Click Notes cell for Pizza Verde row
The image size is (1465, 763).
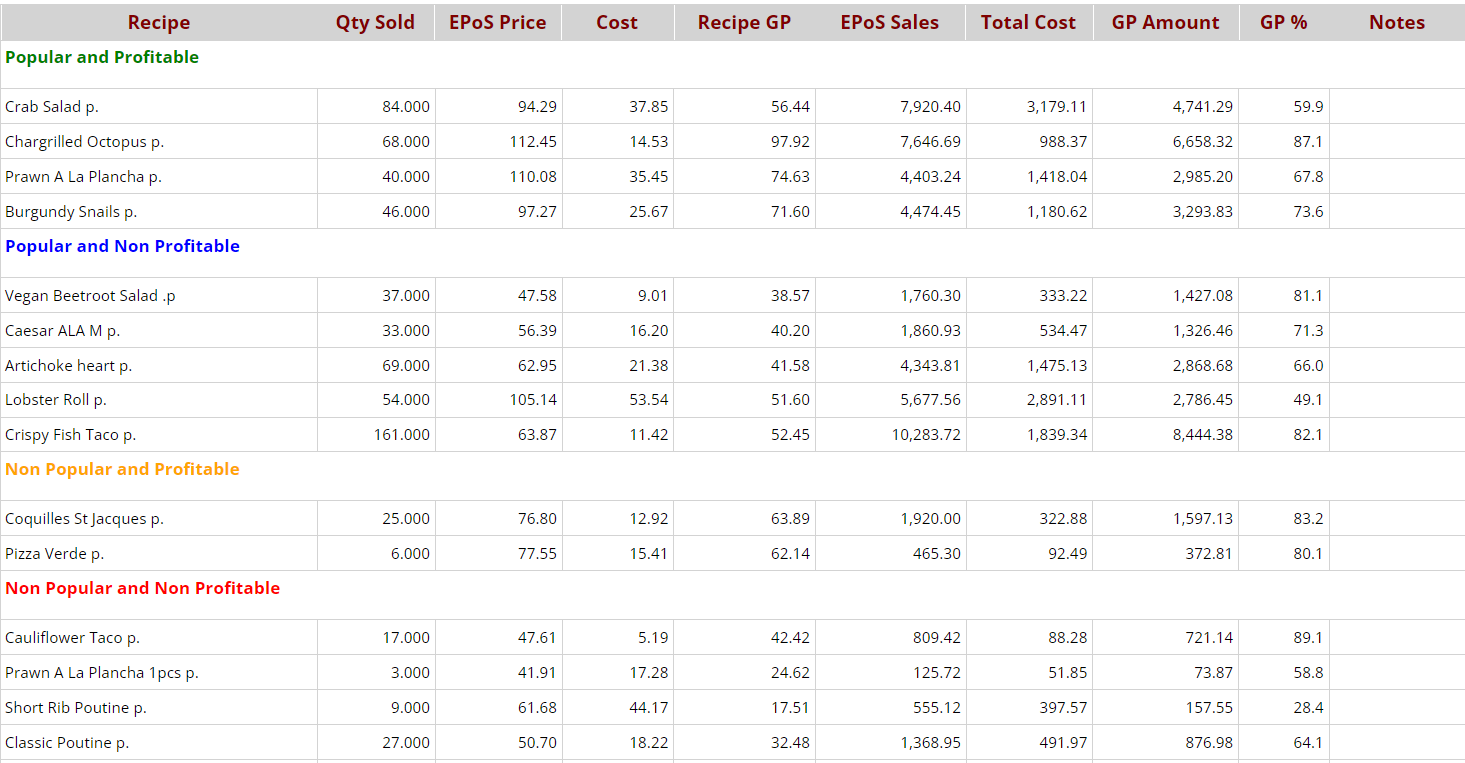click(x=1396, y=554)
